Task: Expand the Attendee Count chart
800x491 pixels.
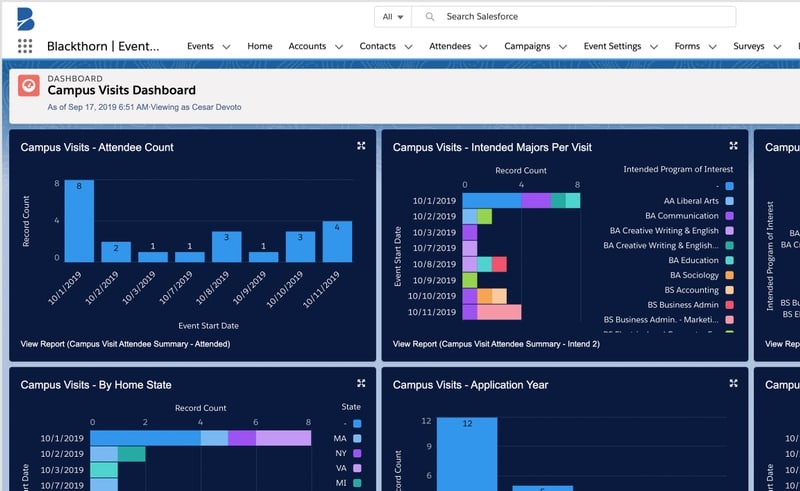Action: tap(361, 146)
